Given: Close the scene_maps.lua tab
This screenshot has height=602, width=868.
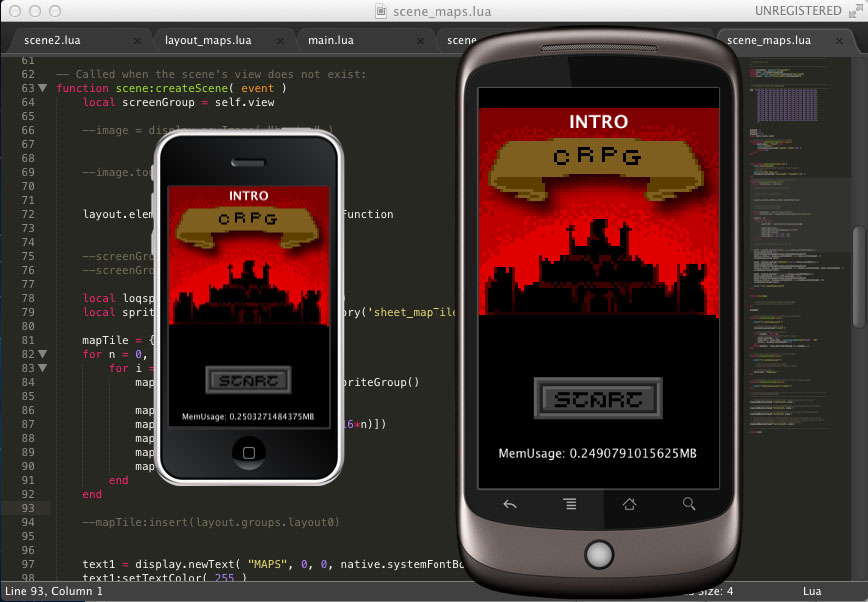Looking at the screenshot, I should (x=839, y=40).
